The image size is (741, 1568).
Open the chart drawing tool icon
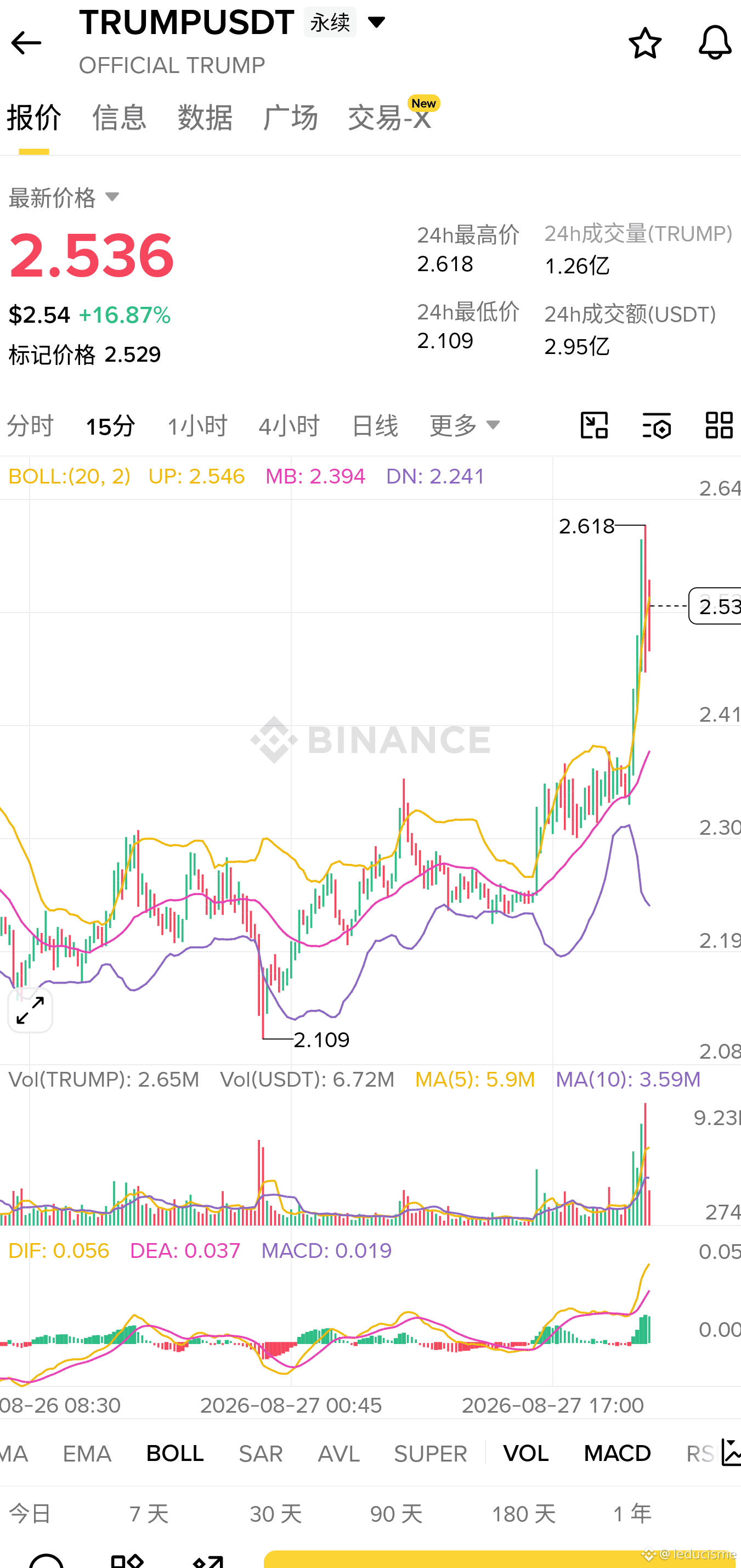coord(594,425)
